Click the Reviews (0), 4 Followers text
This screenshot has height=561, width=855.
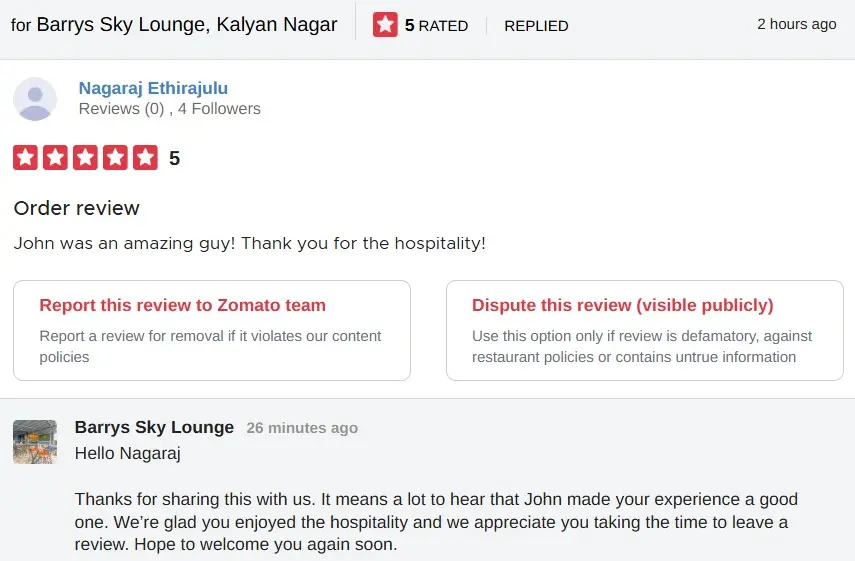tap(170, 108)
